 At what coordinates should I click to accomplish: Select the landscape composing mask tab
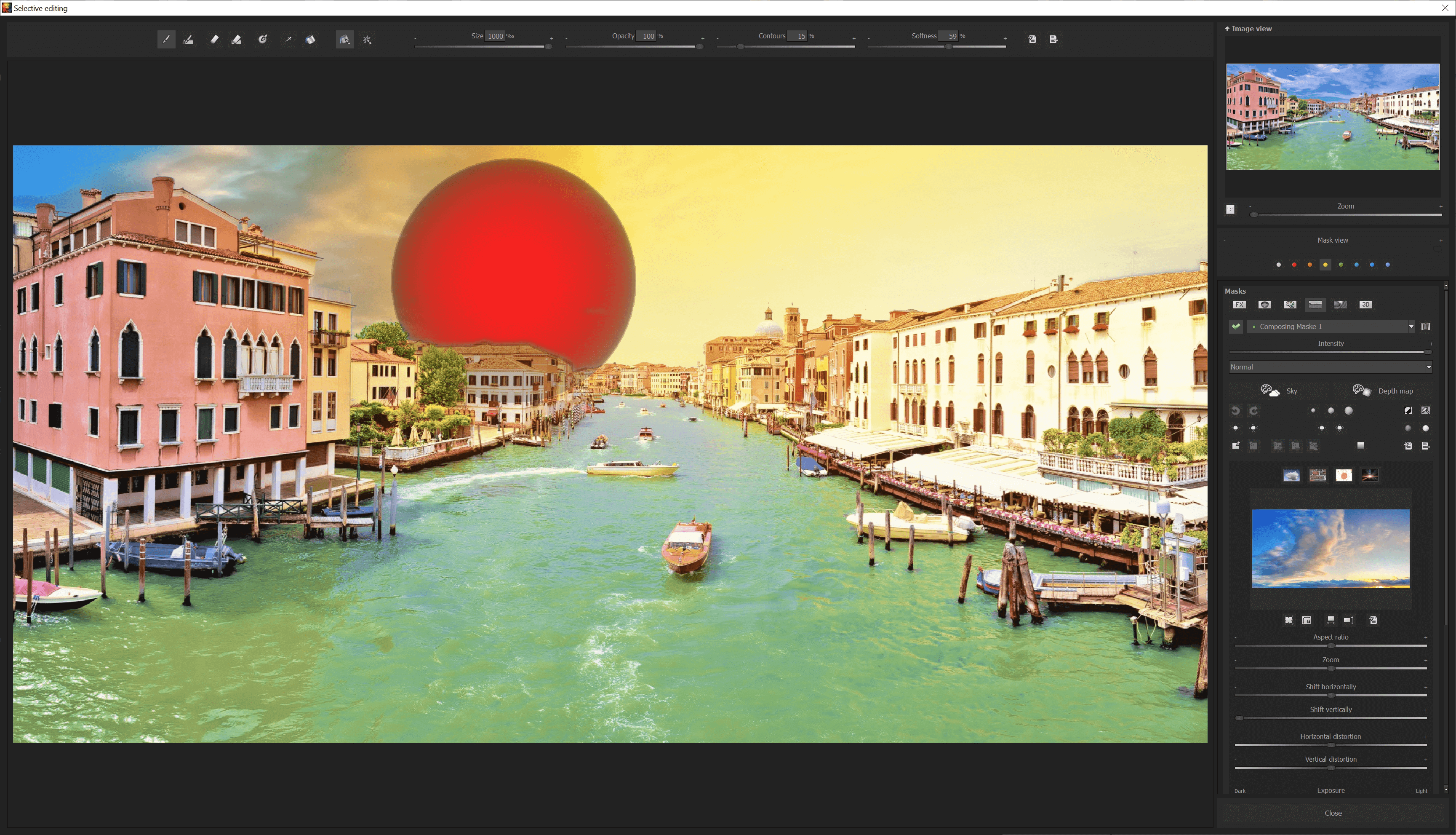(x=1315, y=305)
